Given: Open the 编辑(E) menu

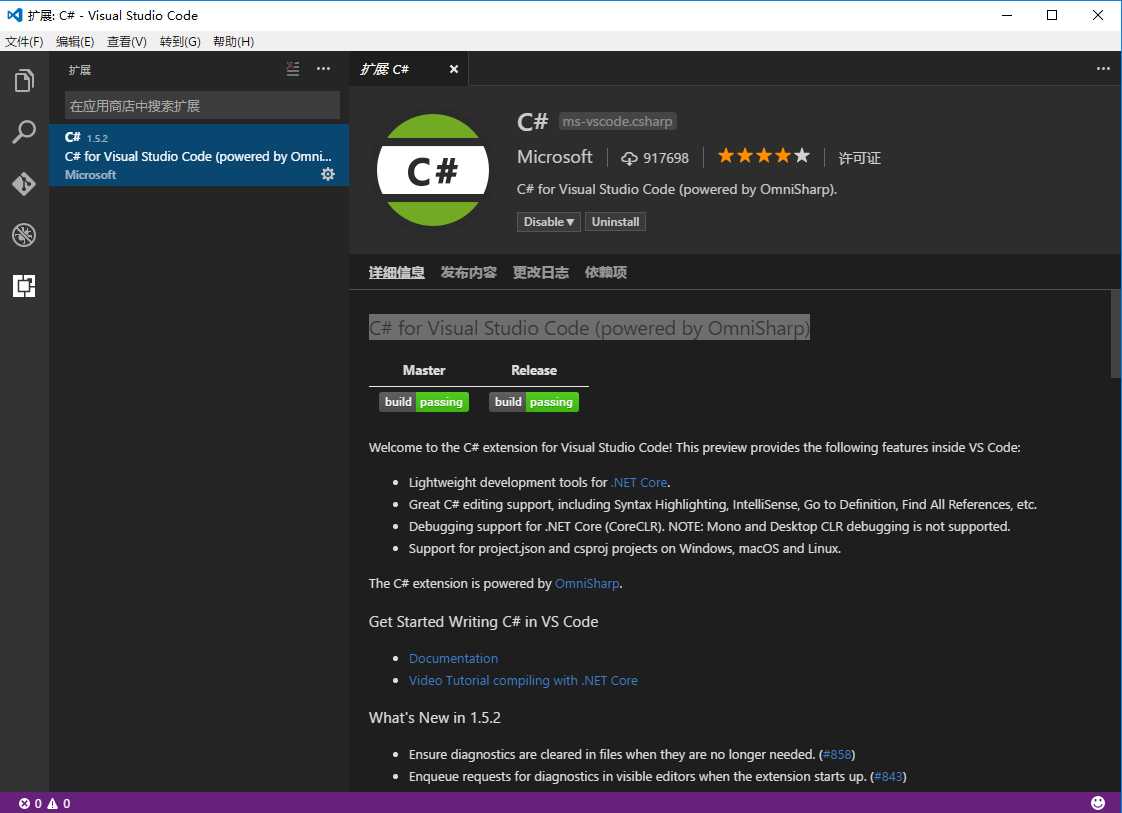Looking at the screenshot, I should [75, 42].
